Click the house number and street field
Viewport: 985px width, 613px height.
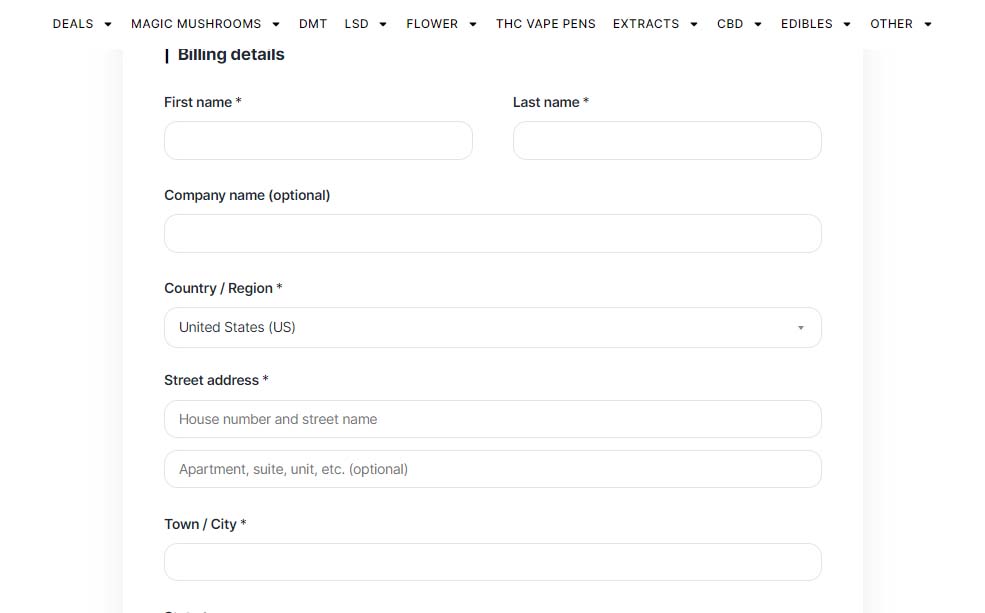coord(492,420)
